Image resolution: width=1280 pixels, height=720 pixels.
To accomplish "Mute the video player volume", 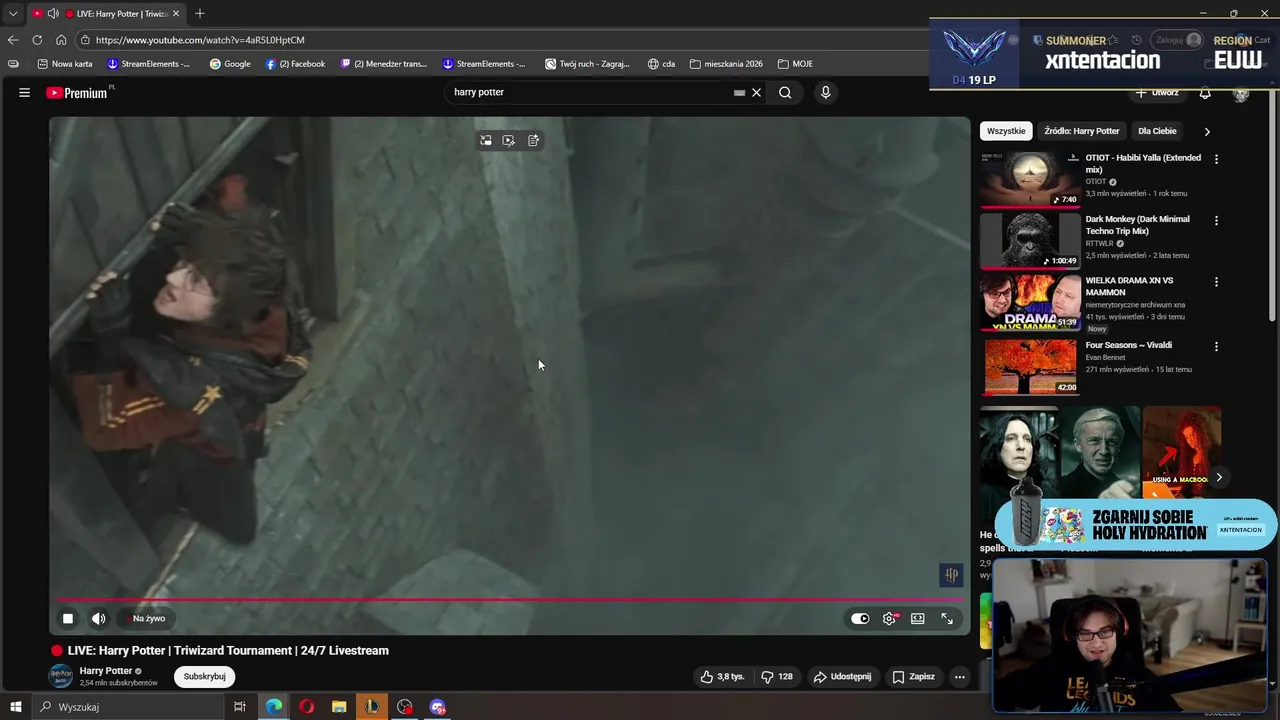I will pyautogui.click(x=98, y=618).
